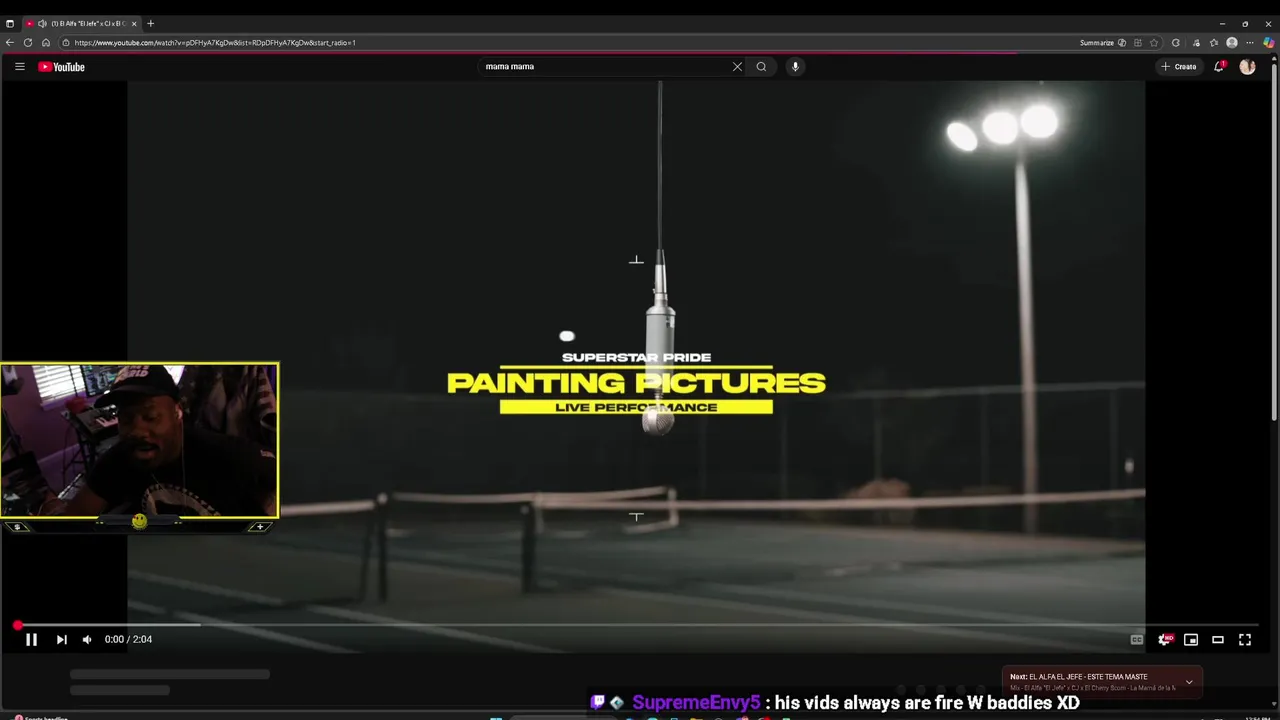Screen dimensions: 1280x720
Task: Click the yellow emoji under the webcam
Action: [x=139, y=521]
